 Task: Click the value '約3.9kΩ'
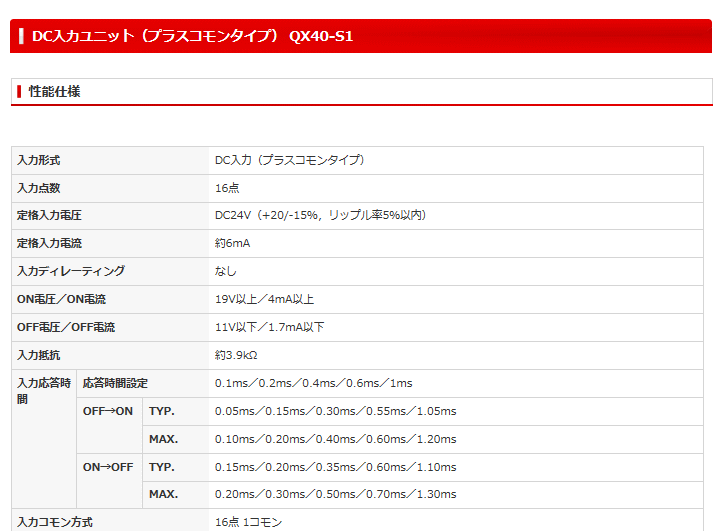coord(236,355)
